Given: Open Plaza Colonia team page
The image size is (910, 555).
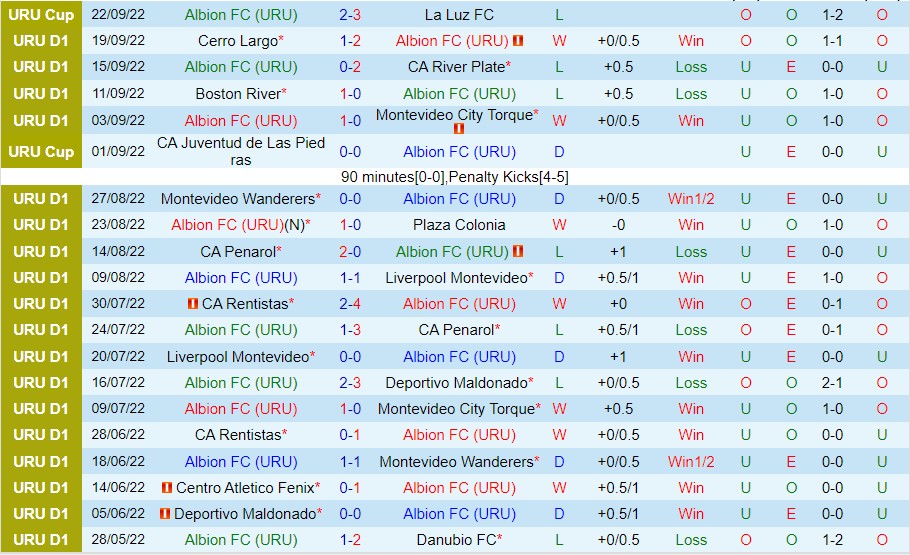Looking at the screenshot, I should click(459, 225).
